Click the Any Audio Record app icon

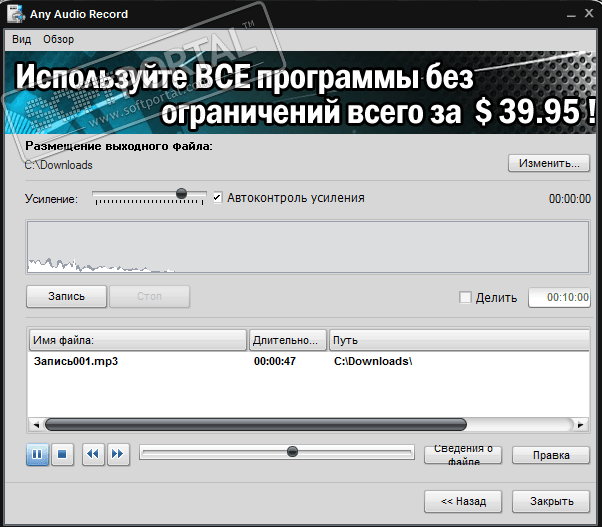point(16,13)
